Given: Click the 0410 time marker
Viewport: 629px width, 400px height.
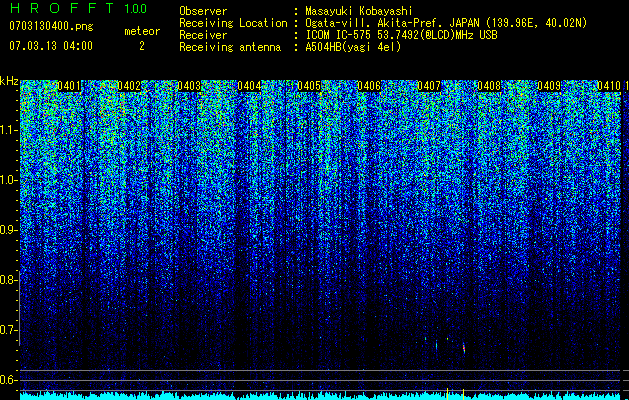Looking at the screenshot, I should click(x=609, y=86).
